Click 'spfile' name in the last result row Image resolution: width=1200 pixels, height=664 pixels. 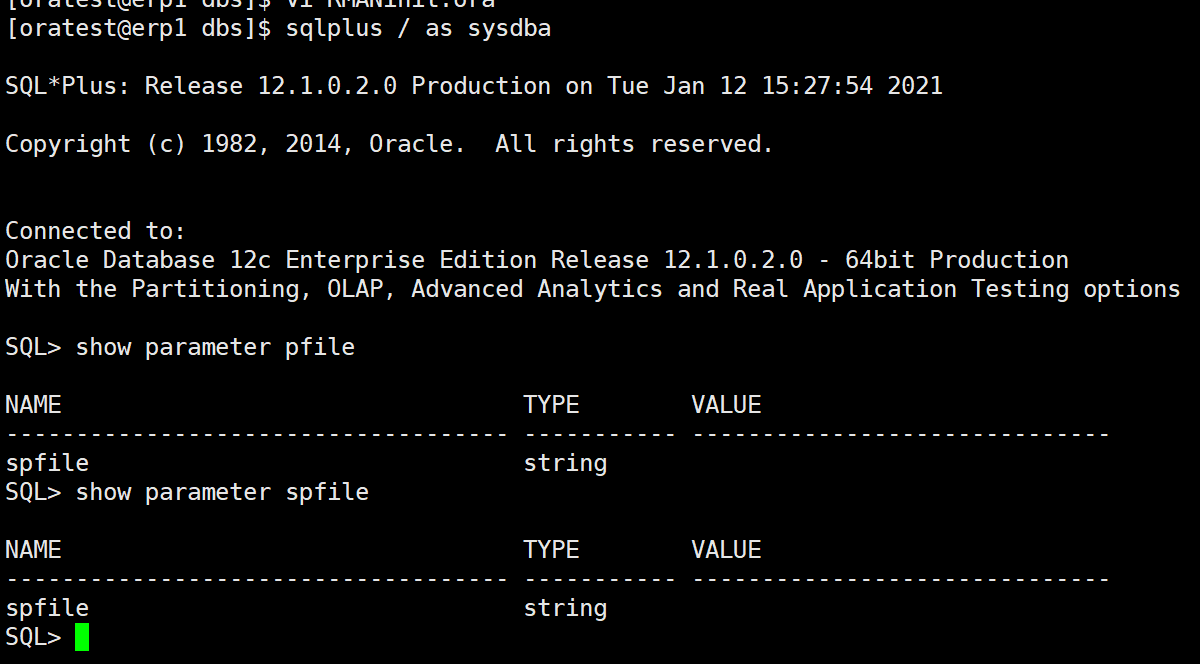coord(47,608)
